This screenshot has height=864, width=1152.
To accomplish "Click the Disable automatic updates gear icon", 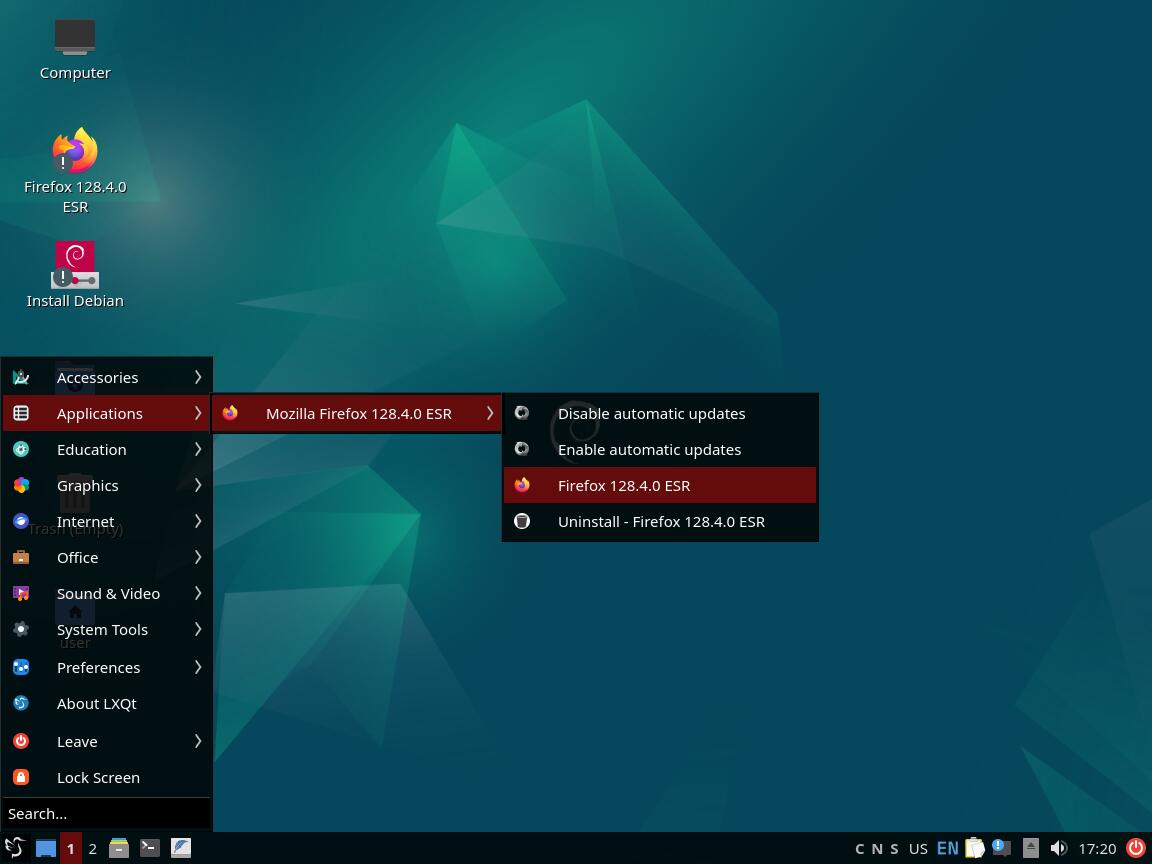I will coord(522,413).
